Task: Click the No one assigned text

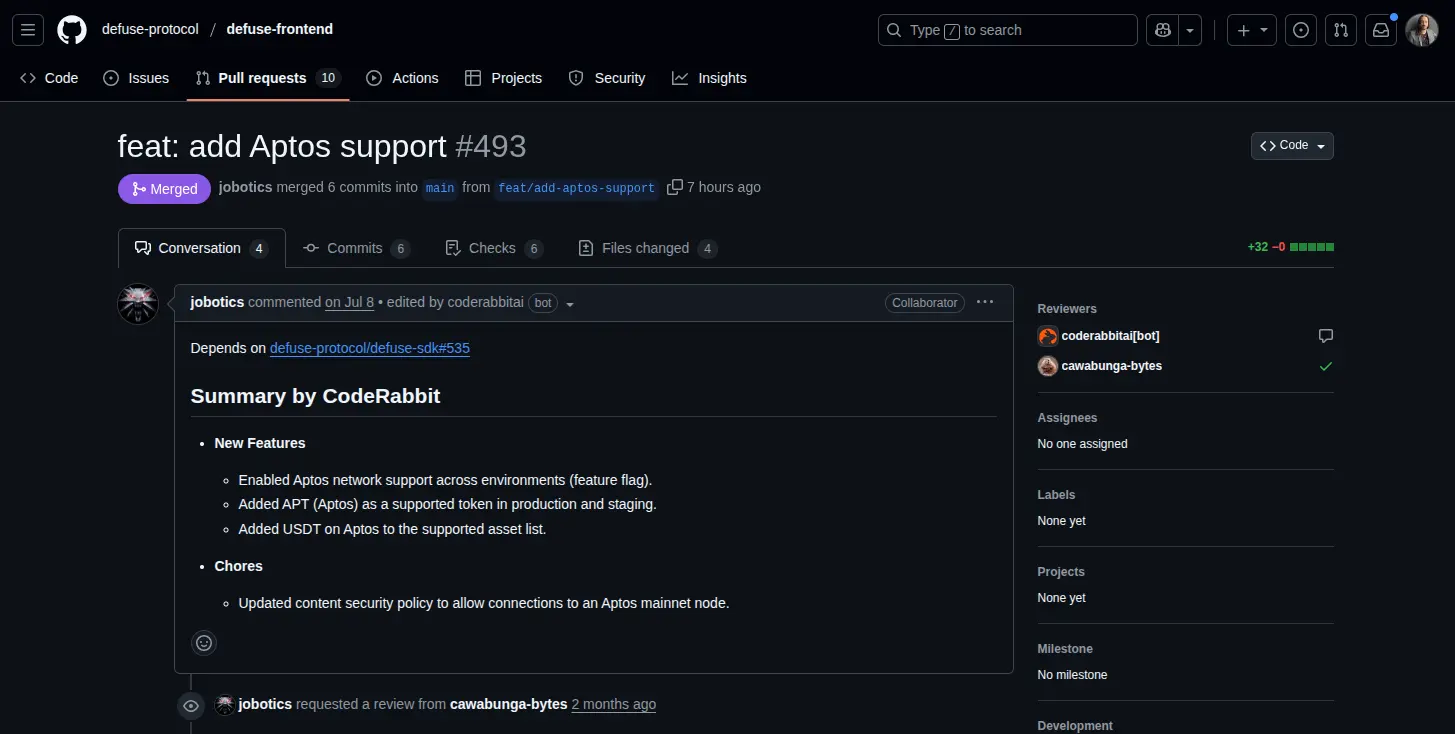Action: [x=1082, y=444]
